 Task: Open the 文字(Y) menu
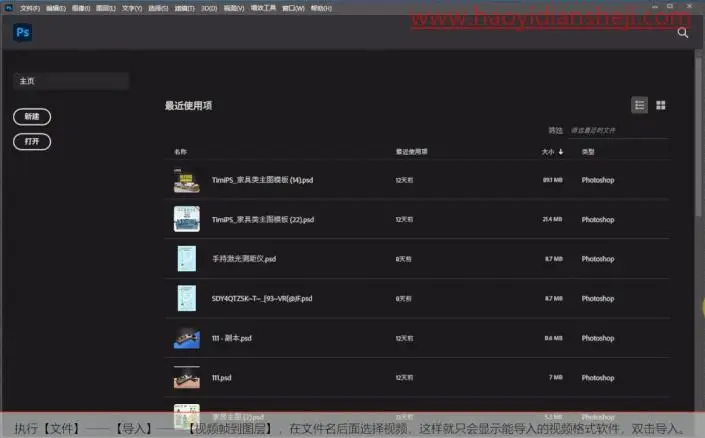132,8
